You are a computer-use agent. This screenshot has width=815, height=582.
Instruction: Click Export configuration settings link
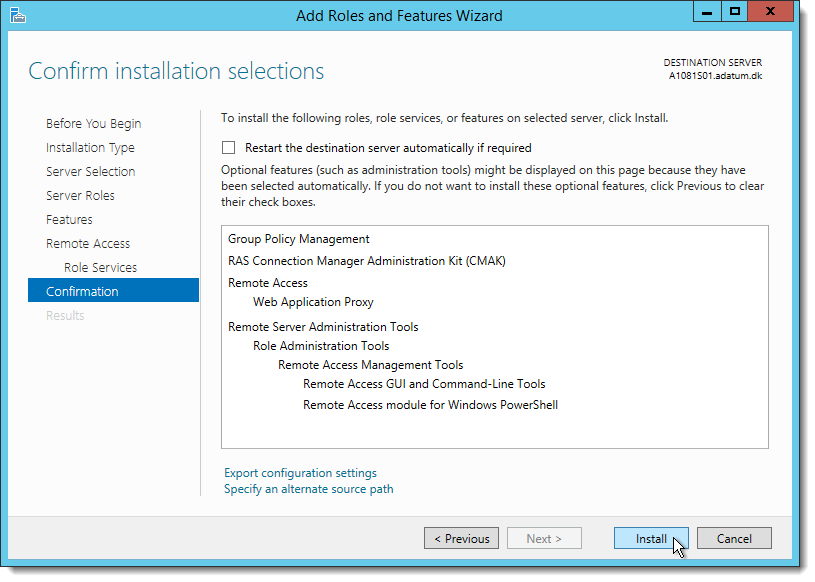(300, 473)
